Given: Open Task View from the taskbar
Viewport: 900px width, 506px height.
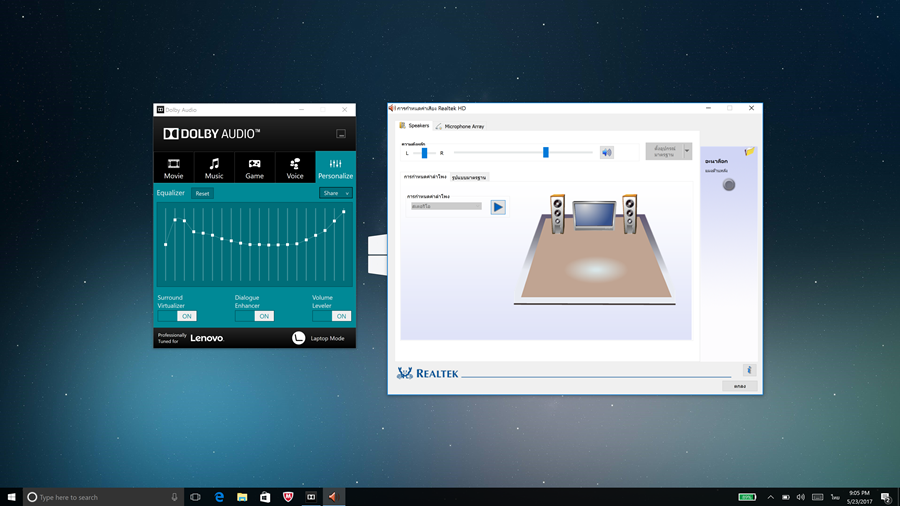Looking at the screenshot, I should [x=195, y=497].
